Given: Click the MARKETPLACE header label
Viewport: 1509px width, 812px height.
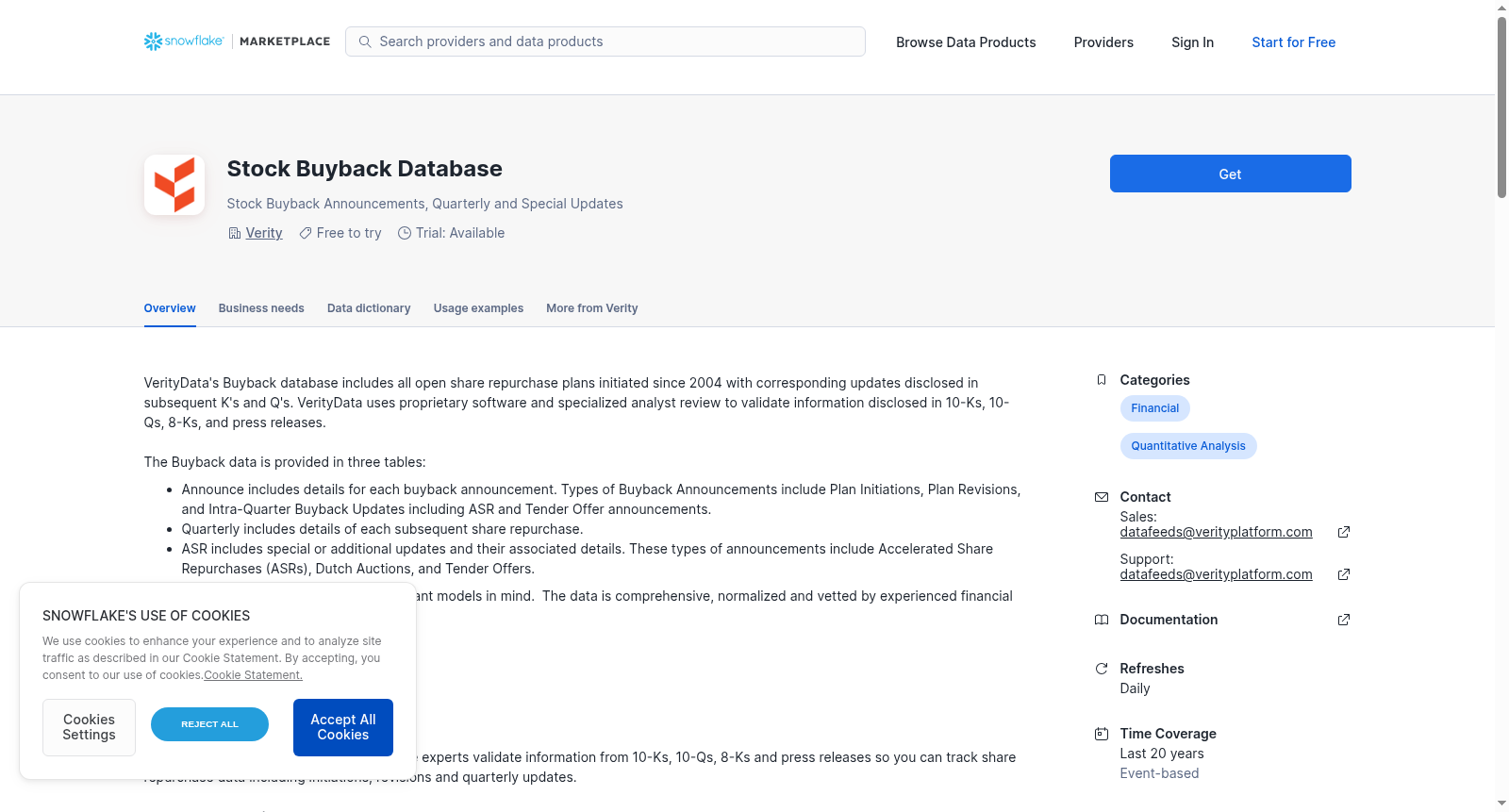Looking at the screenshot, I should point(285,41).
